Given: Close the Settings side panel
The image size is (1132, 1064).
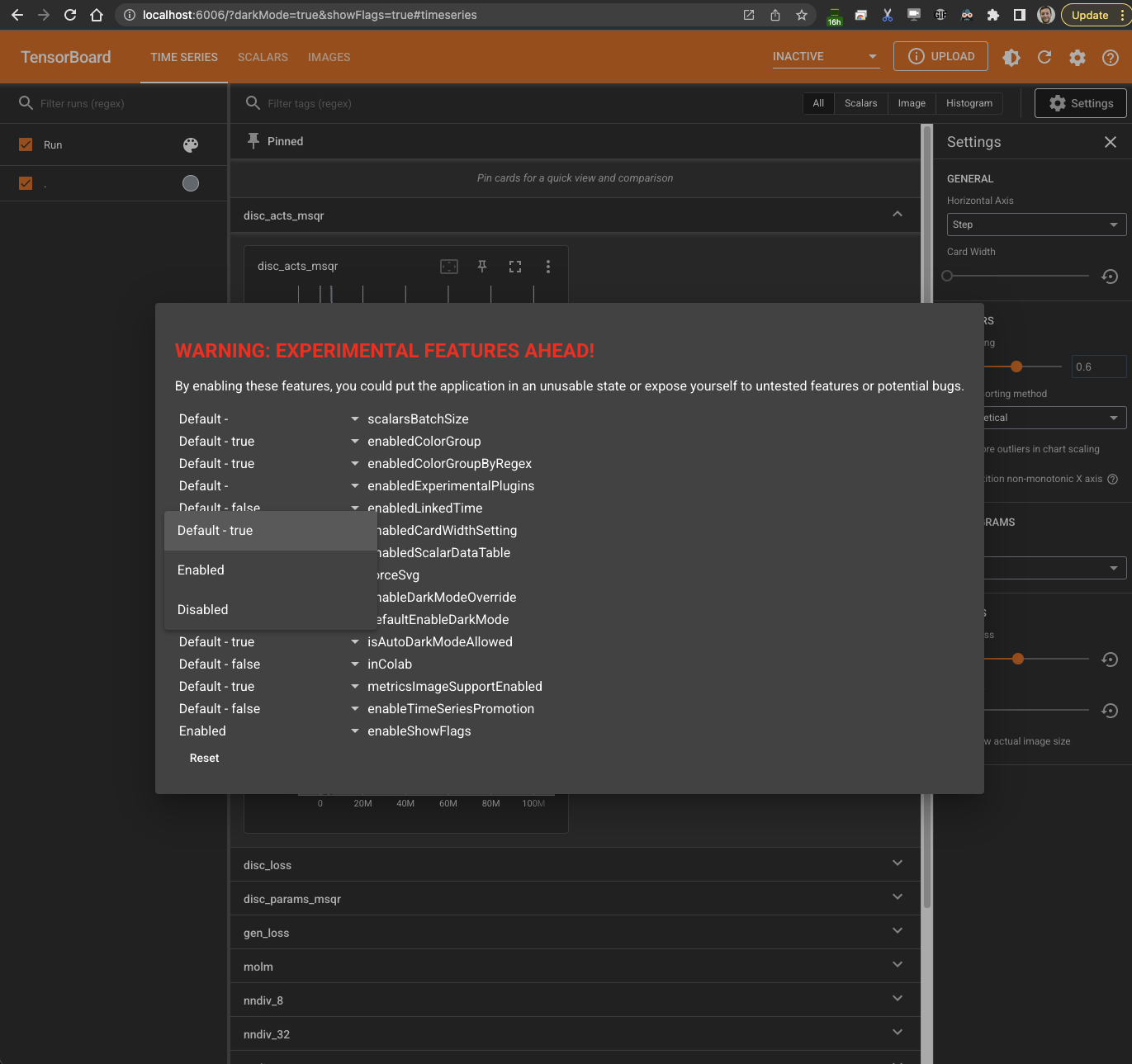Looking at the screenshot, I should point(1111,142).
